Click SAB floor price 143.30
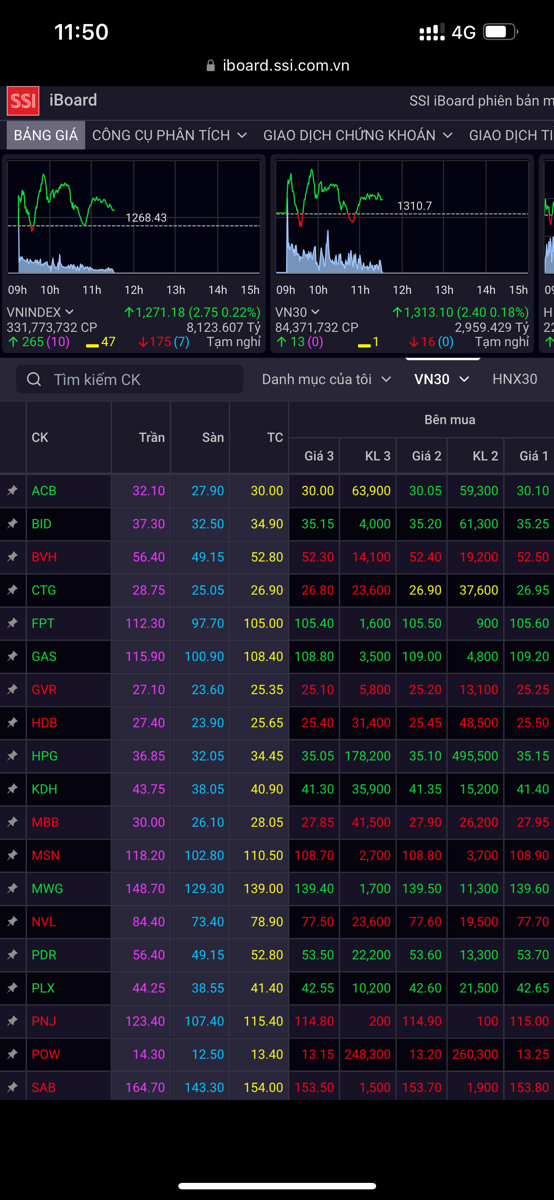The height and width of the screenshot is (1200, 554). (205, 1087)
